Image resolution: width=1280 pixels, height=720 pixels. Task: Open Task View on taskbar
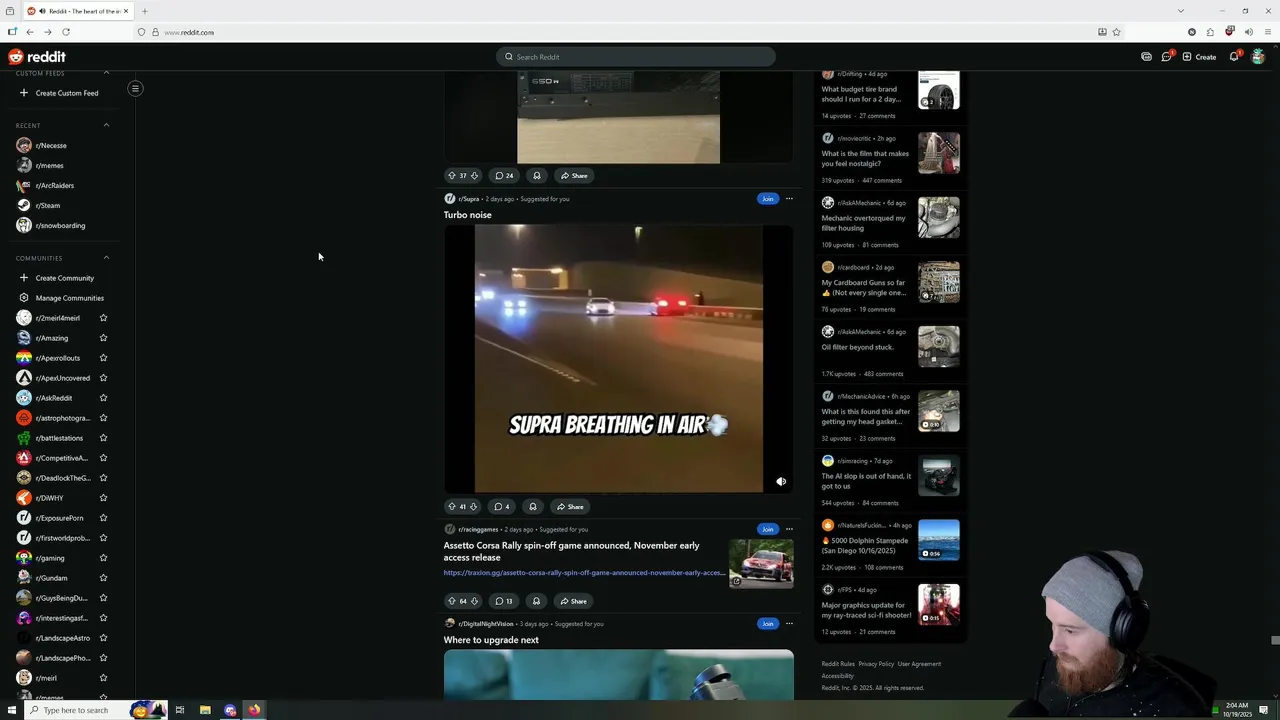tap(180, 710)
